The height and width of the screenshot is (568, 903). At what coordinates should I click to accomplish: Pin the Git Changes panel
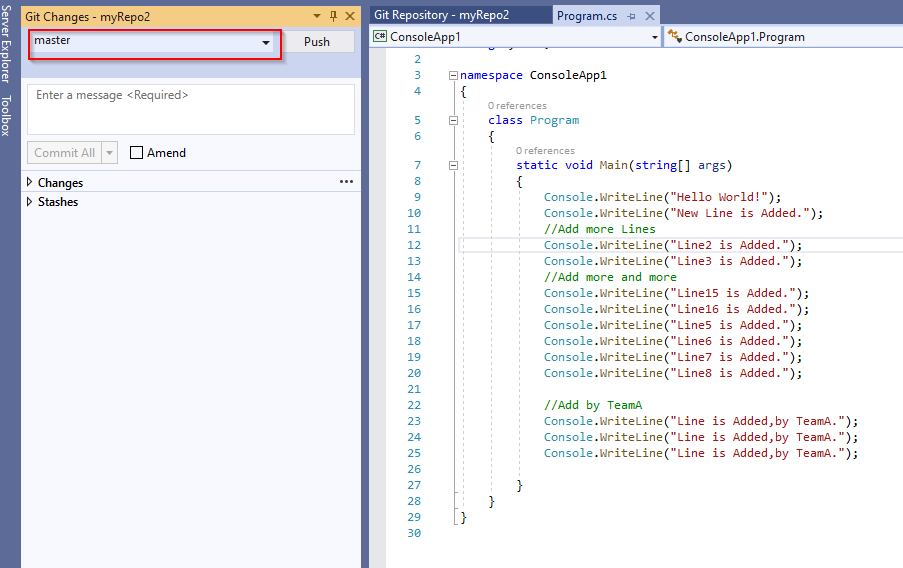[x=333, y=16]
